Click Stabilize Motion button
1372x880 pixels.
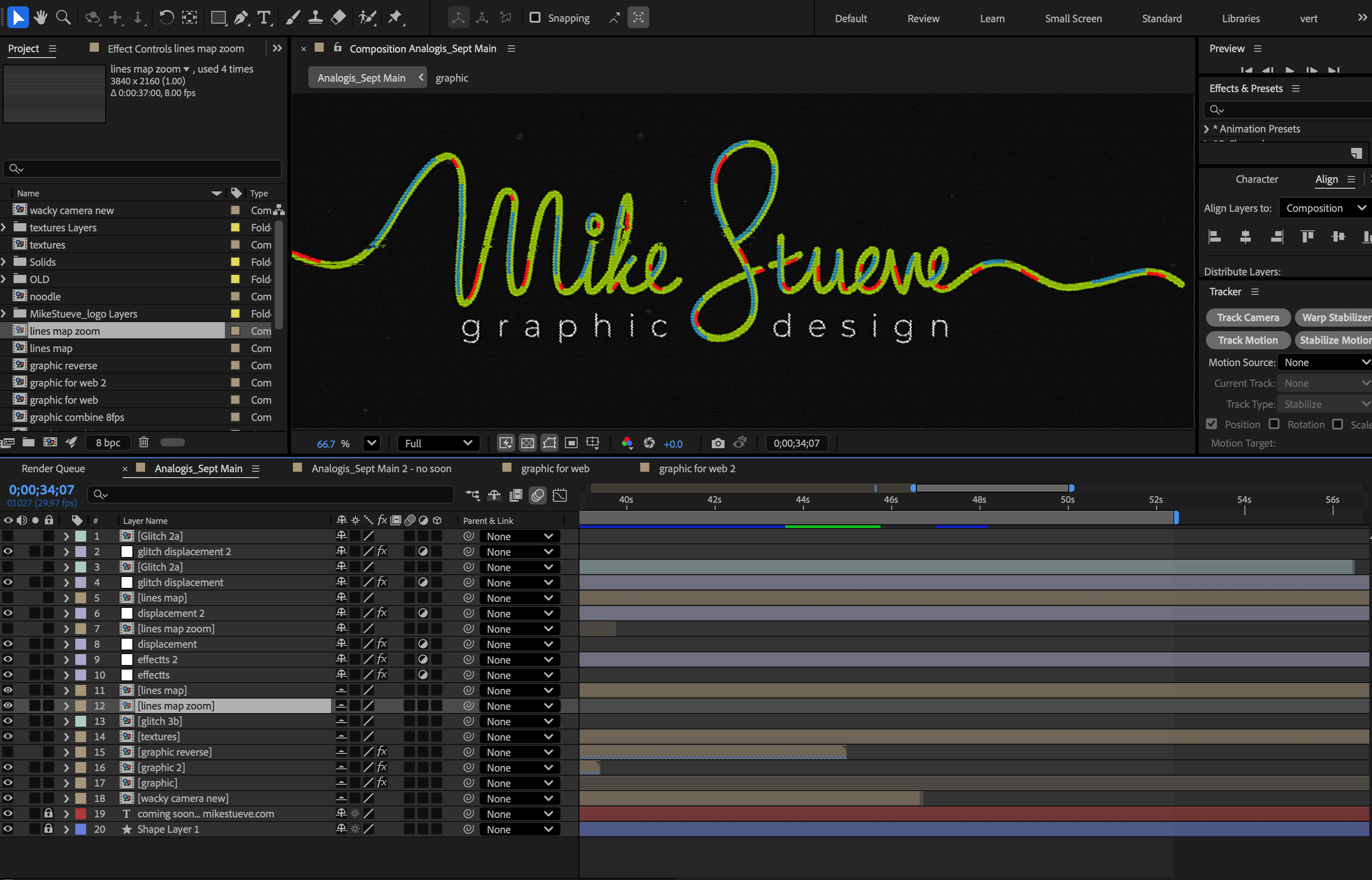1335,340
